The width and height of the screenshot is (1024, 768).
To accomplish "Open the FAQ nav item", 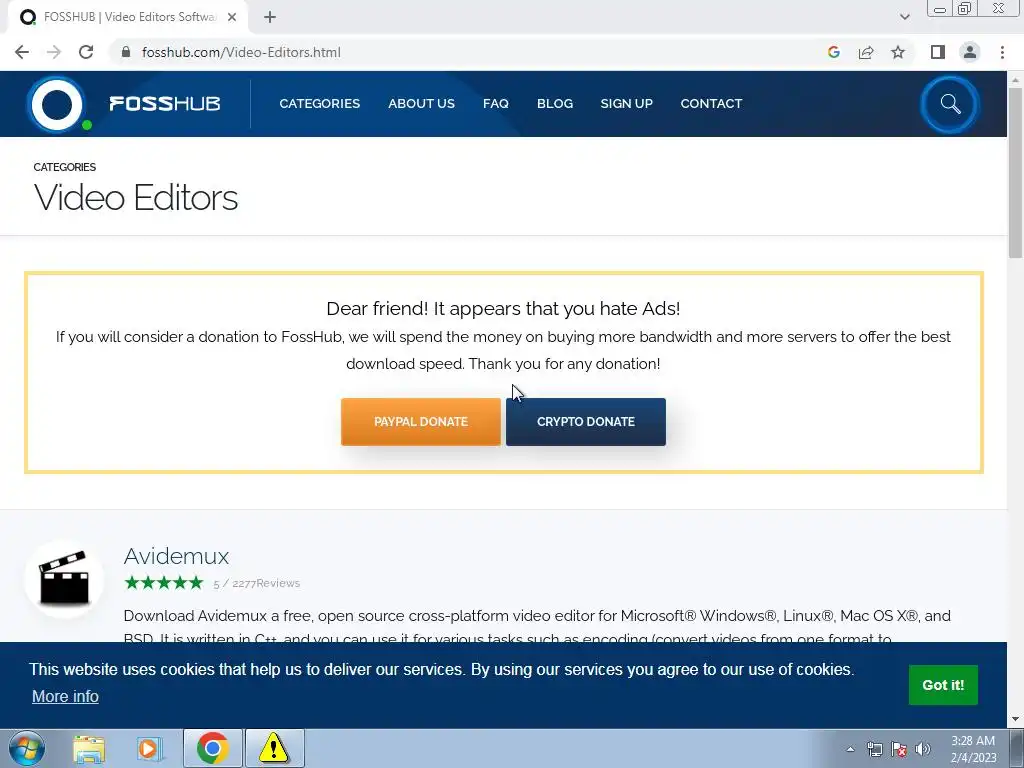I will coord(496,103).
